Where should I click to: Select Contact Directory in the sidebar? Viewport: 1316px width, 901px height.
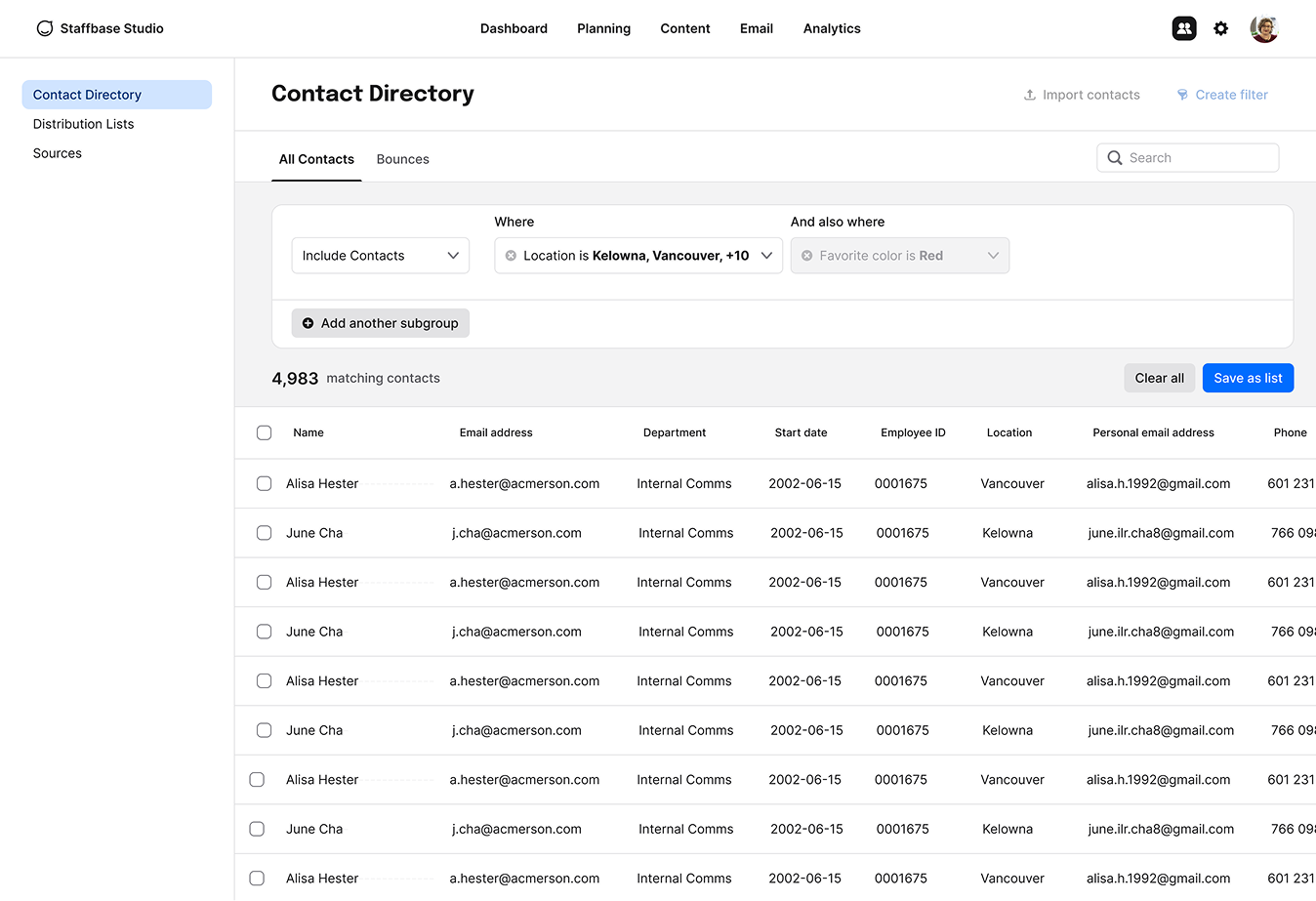click(117, 95)
